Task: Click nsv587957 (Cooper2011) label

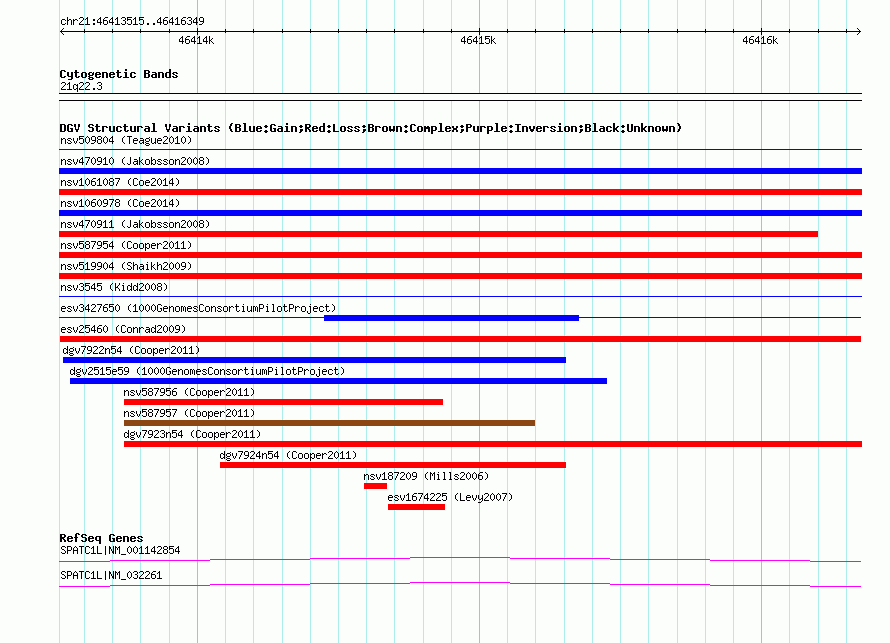Action: tap(189, 413)
